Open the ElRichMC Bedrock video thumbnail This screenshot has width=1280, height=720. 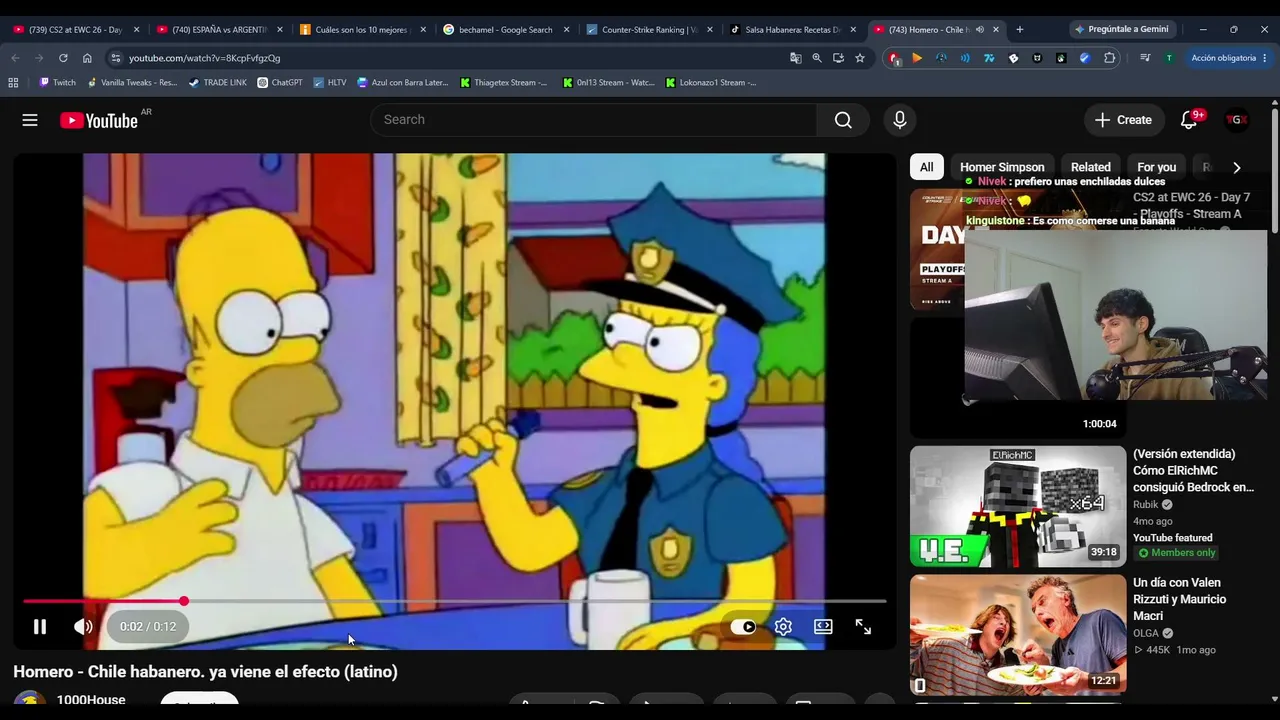[x=1018, y=506]
